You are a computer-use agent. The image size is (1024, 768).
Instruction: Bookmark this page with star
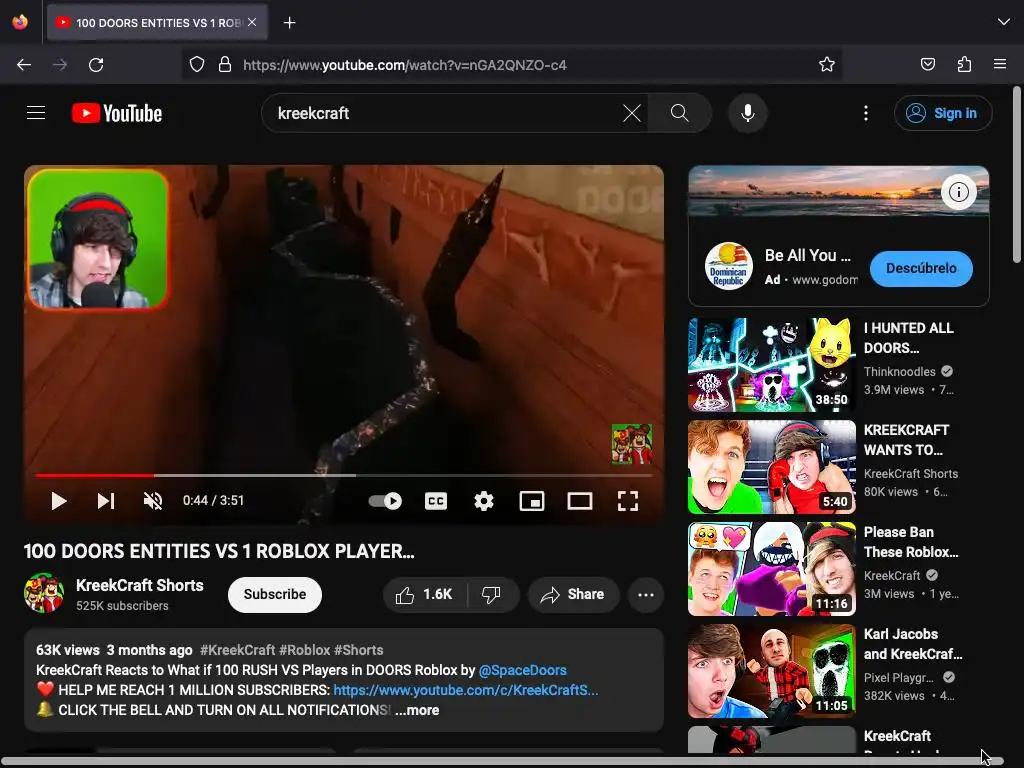827,65
